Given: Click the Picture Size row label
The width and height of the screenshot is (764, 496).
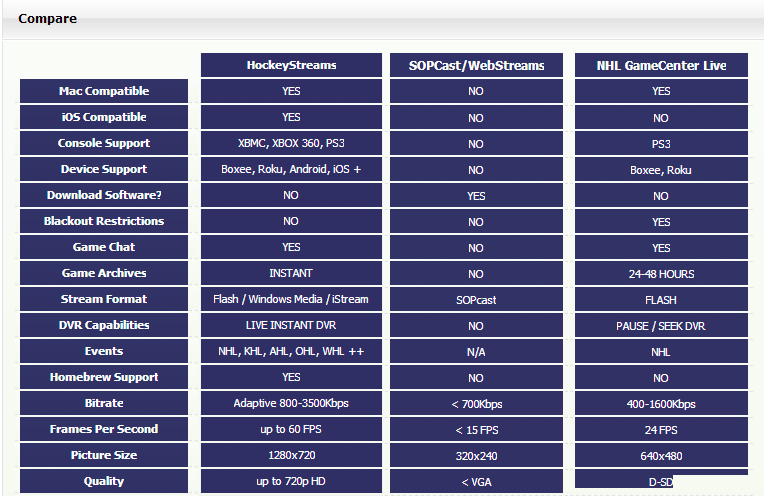Looking at the screenshot, I should 104,455.
